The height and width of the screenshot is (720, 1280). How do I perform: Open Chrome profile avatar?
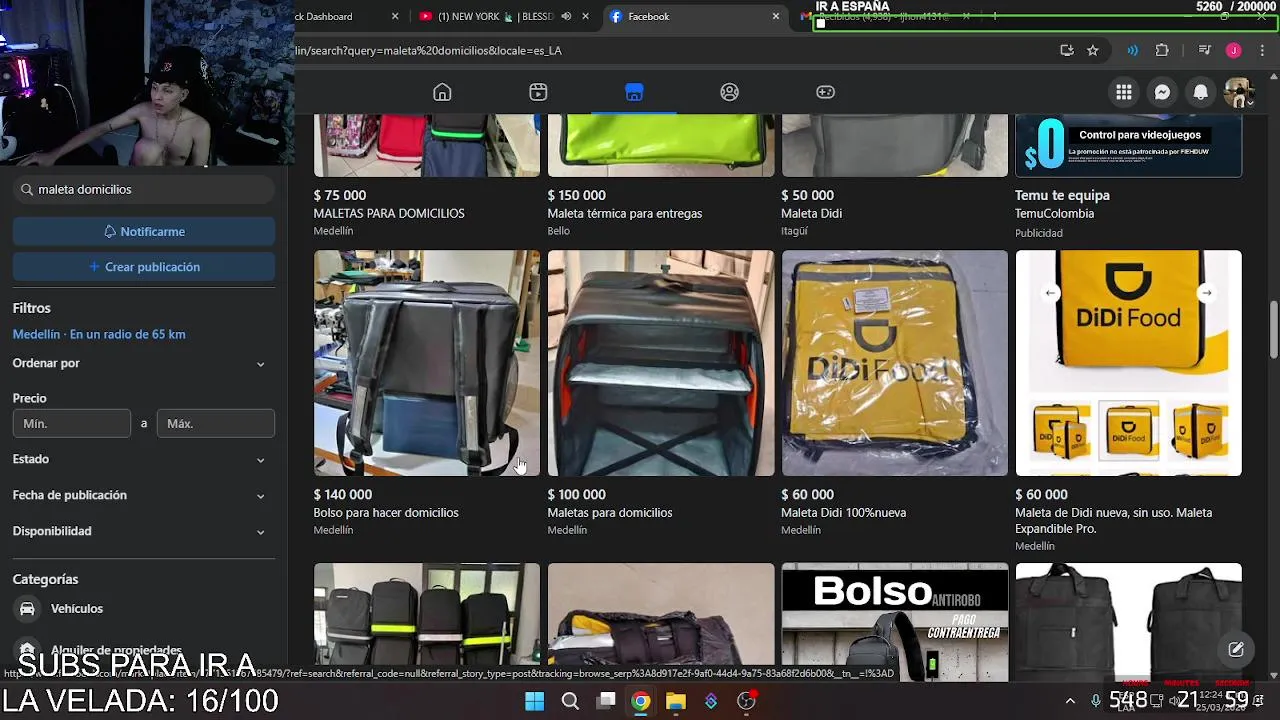pyautogui.click(x=1233, y=50)
